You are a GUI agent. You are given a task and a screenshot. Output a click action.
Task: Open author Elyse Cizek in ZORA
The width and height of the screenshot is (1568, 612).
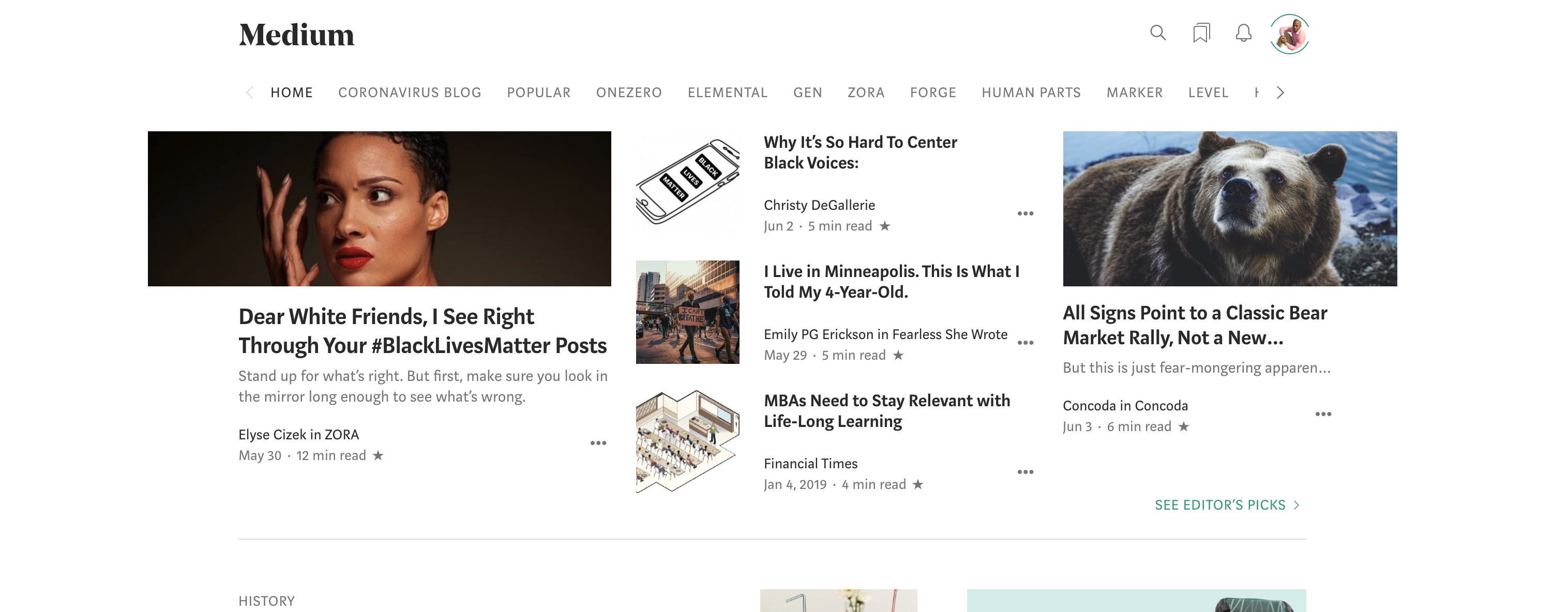298,434
